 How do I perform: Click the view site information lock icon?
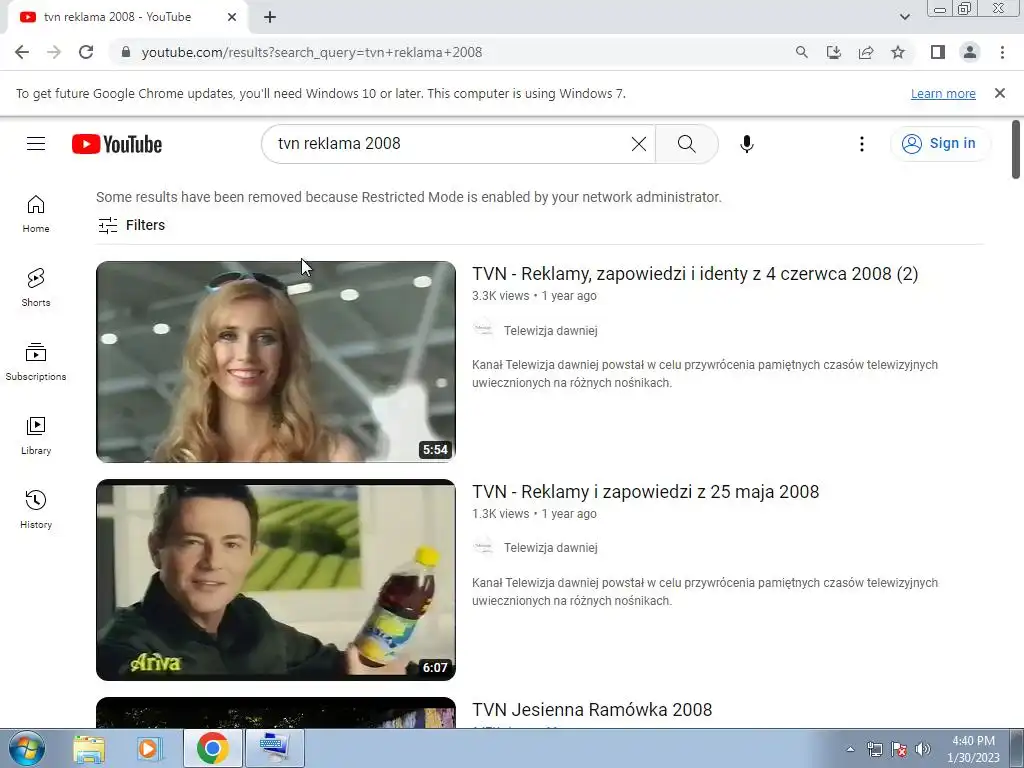point(126,52)
